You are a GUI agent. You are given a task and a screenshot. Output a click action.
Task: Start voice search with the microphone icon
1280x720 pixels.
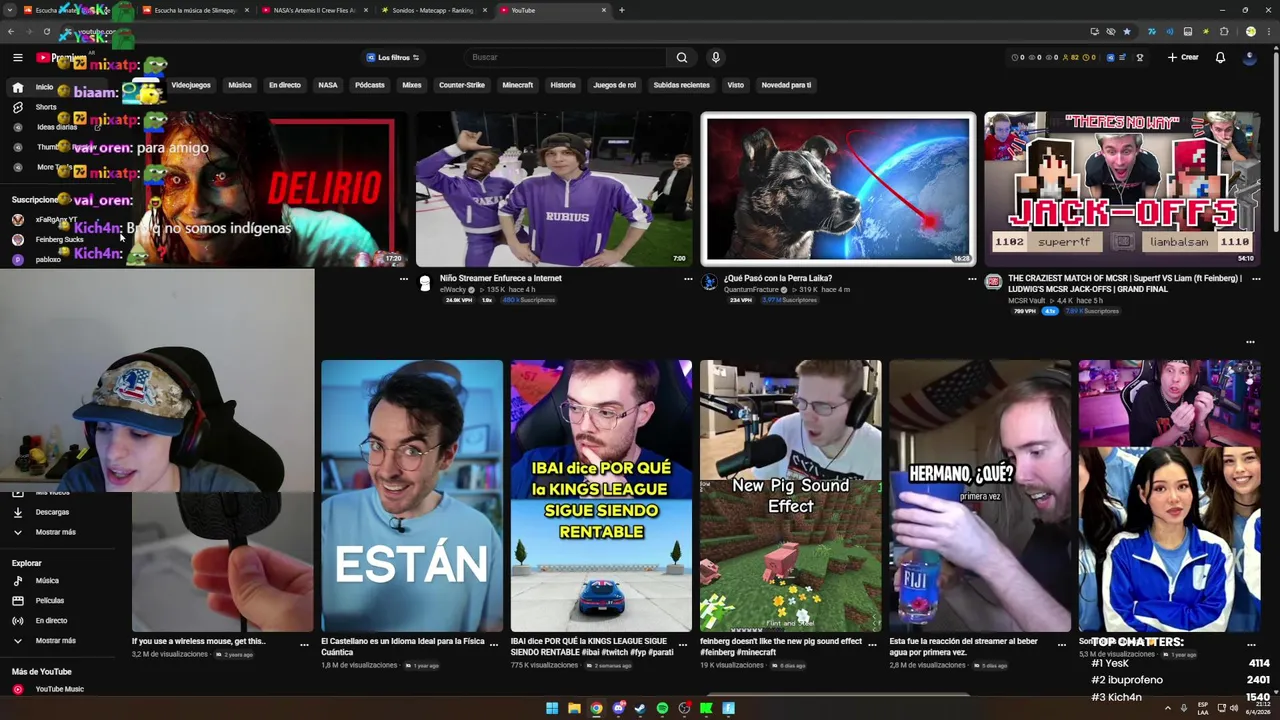click(715, 57)
